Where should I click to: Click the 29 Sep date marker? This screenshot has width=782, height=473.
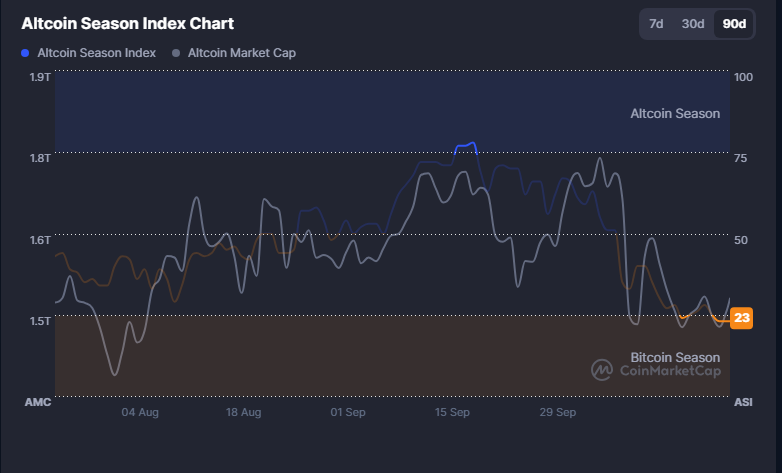(558, 412)
